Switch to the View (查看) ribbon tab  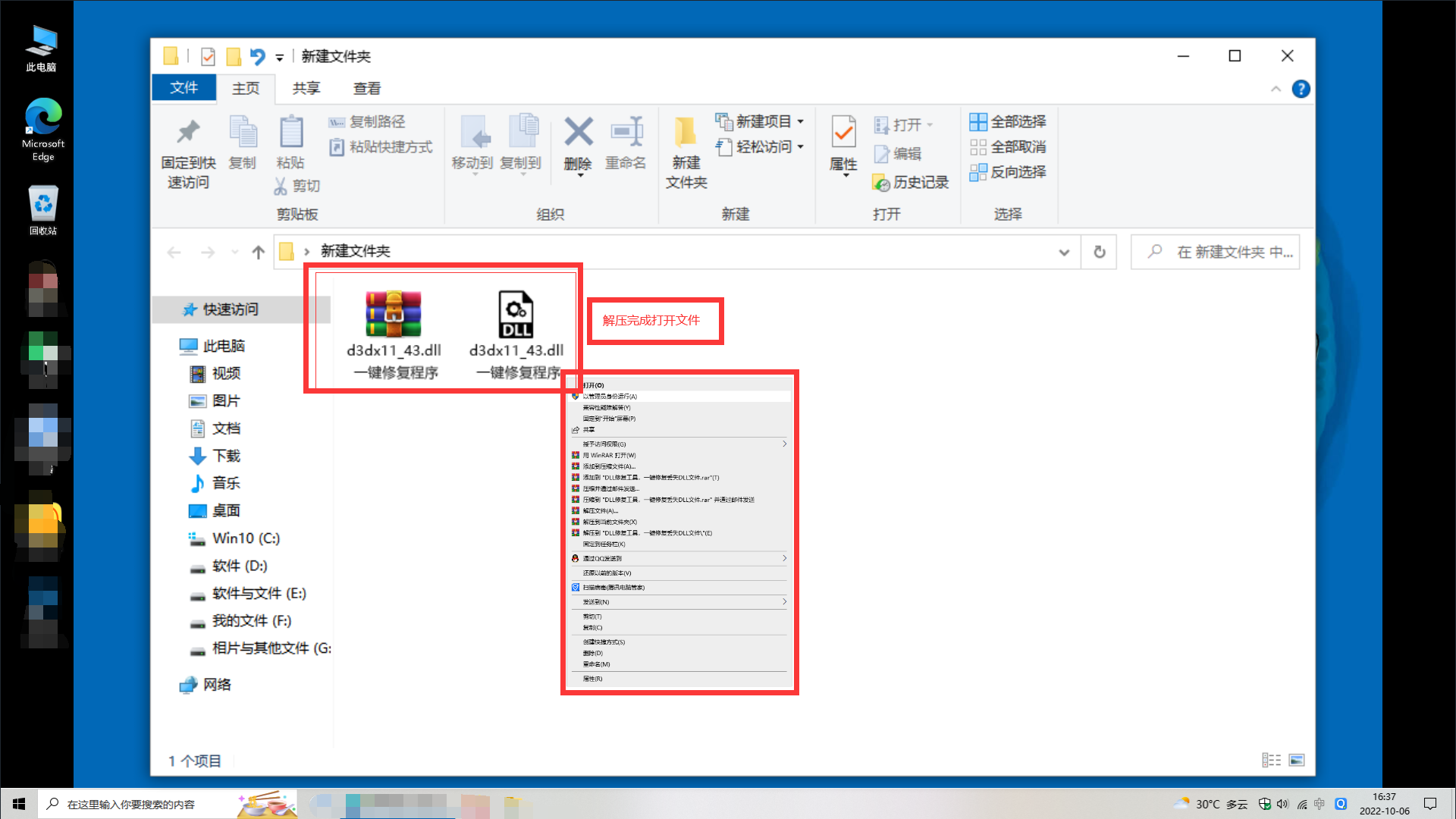(x=367, y=89)
